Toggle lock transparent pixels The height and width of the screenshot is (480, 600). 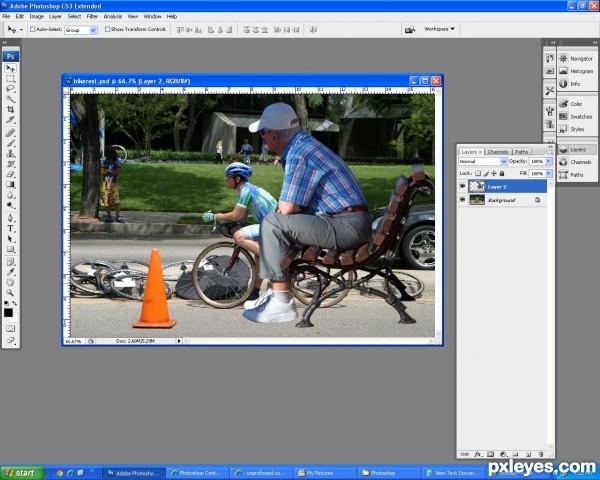click(478, 173)
